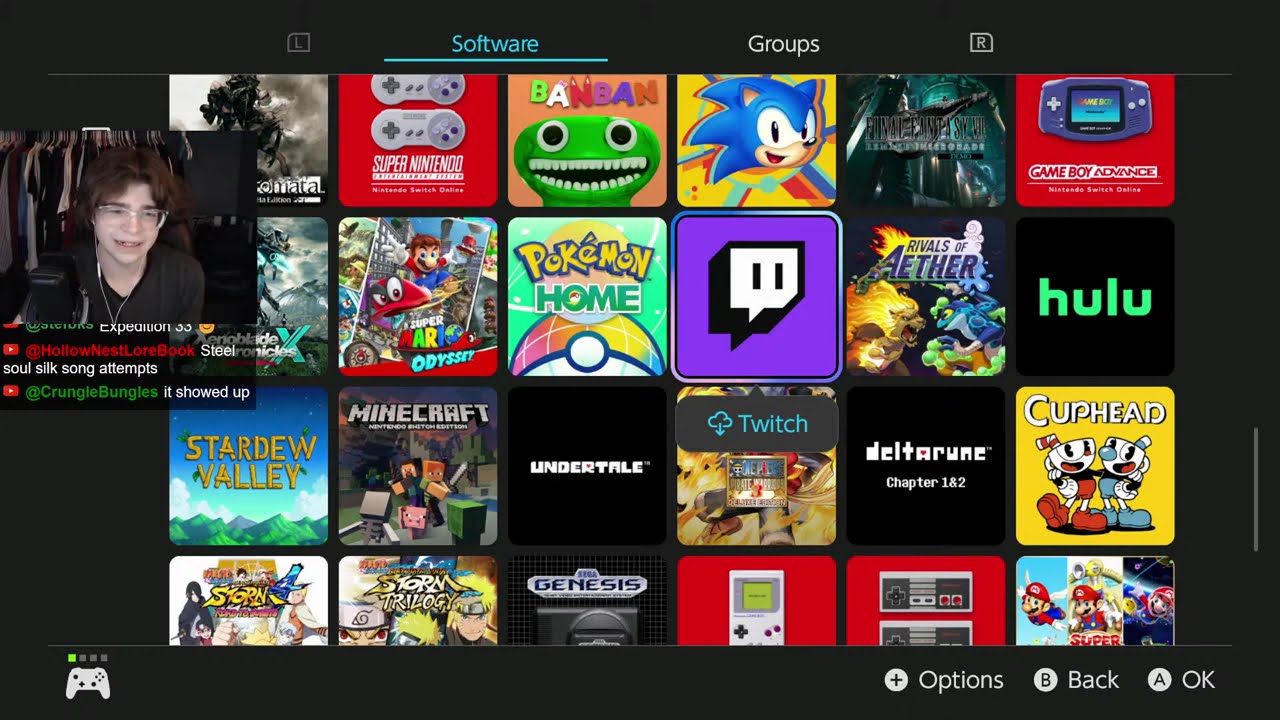This screenshot has width=1280, height=720.
Task: Select Naruto Storm Trilogy
Action: [x=418, y=601]
